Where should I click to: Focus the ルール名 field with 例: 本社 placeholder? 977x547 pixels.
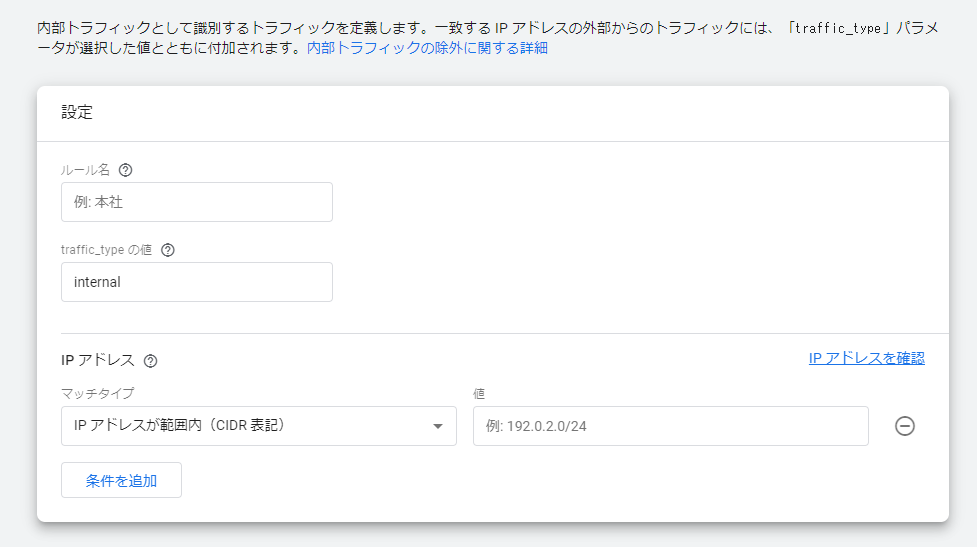click(197, 202)
